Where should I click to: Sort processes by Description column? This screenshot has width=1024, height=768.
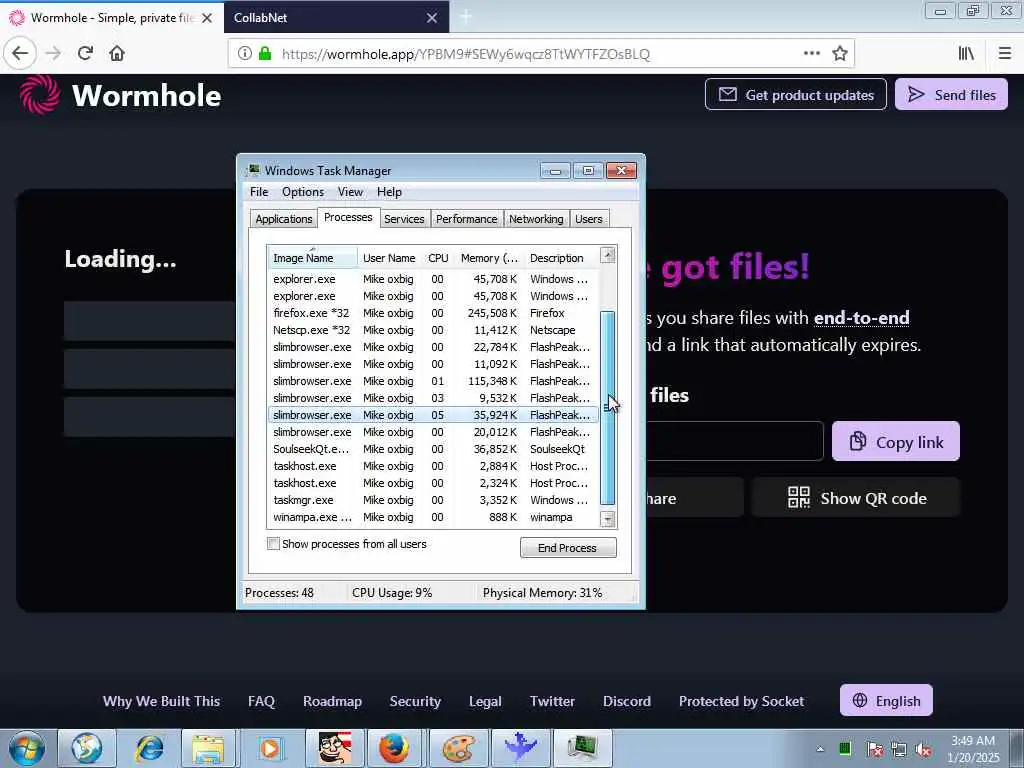click(560, 258)
